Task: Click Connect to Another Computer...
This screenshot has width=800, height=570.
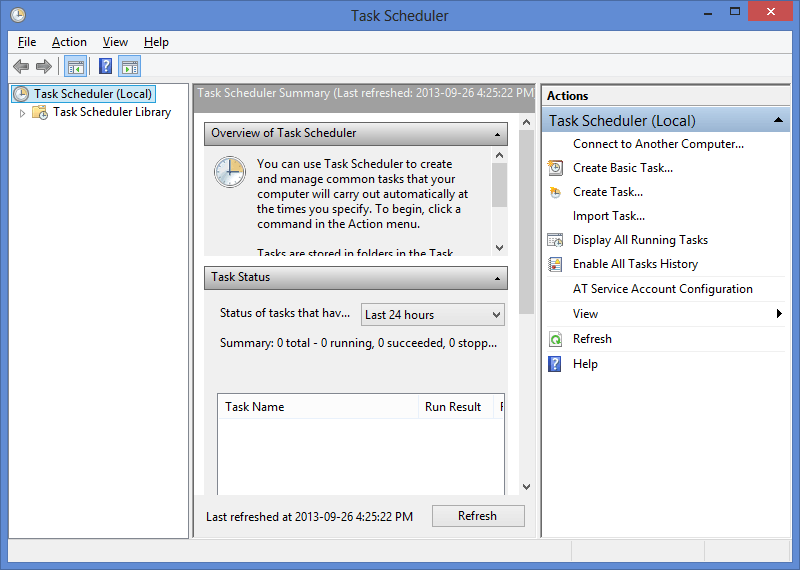Action: 658,144
